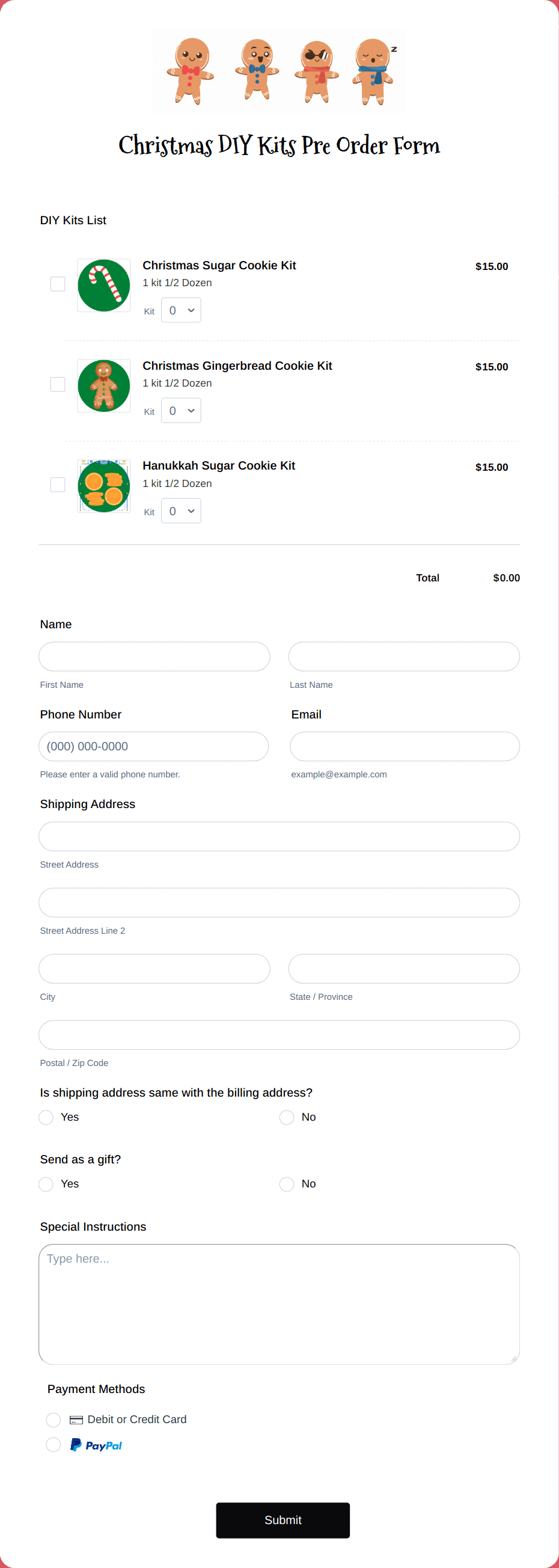Open the Sugar Cookie Kit quantity dropdown
559x1568 pixels.
coord(182,310)
